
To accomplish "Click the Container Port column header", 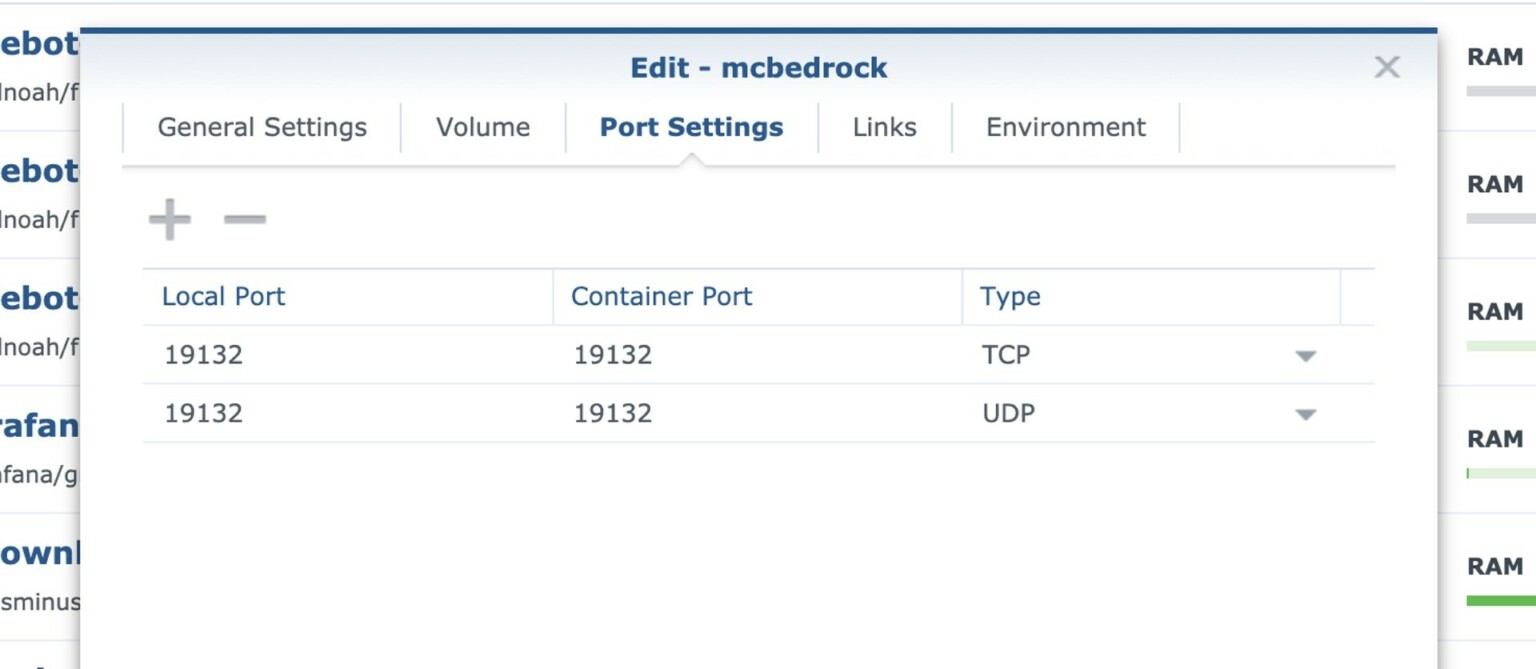I will point(661,296).
